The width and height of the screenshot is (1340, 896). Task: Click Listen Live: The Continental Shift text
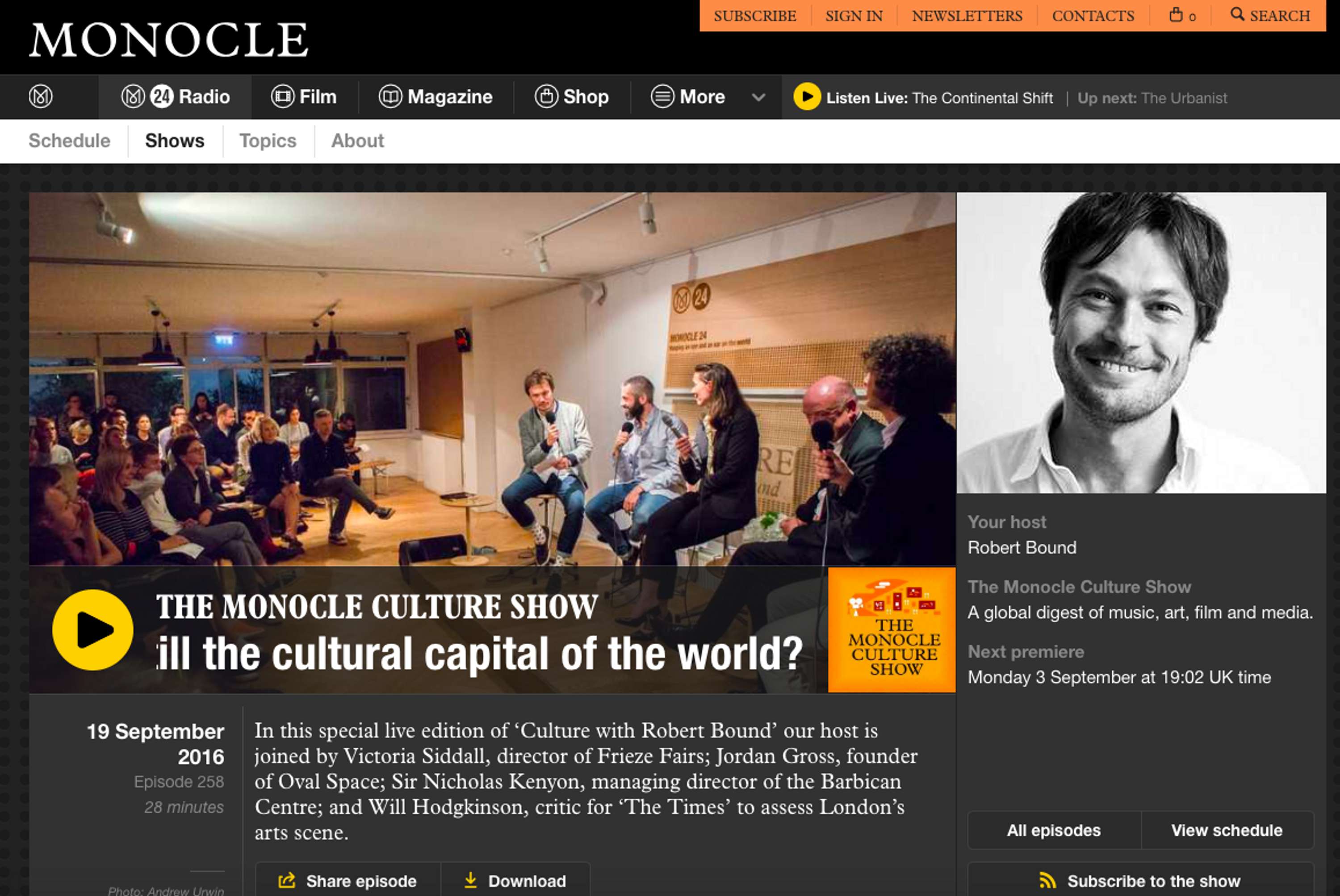[939, 98]
